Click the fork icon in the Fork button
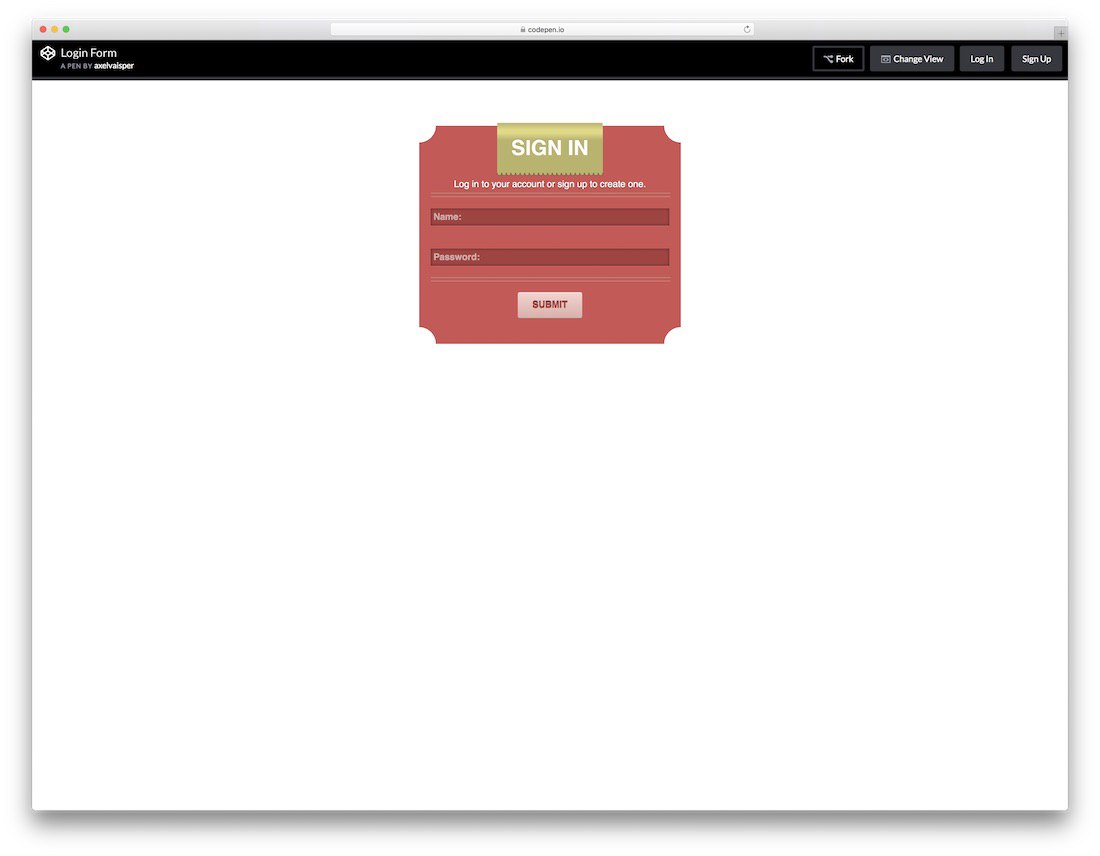1100x856 pixels. pyautogui.click(x=828, y=59)
